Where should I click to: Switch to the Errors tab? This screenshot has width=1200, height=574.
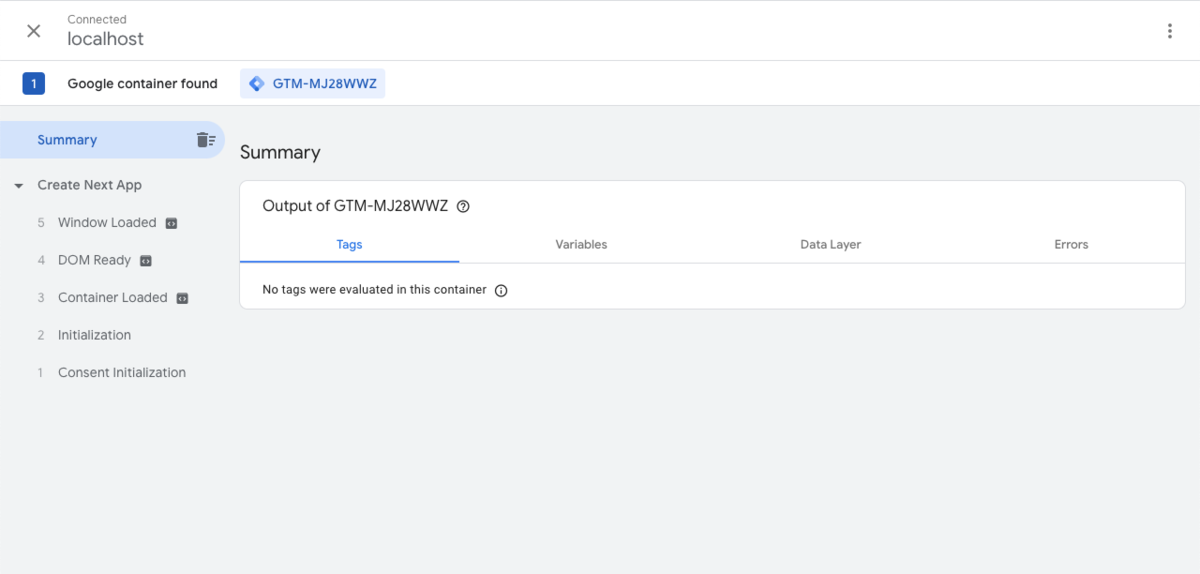point(1071,244)
